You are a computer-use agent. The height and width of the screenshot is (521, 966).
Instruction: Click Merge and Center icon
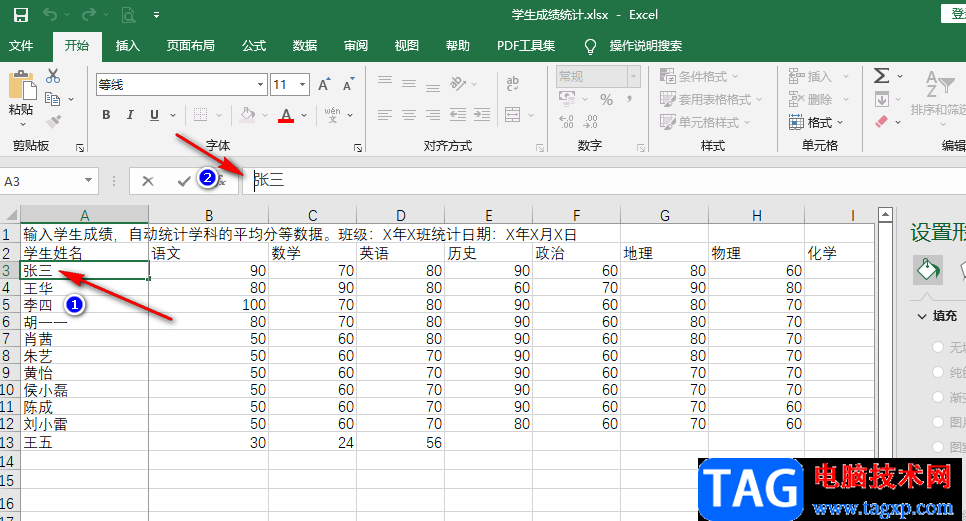point(513,115)
